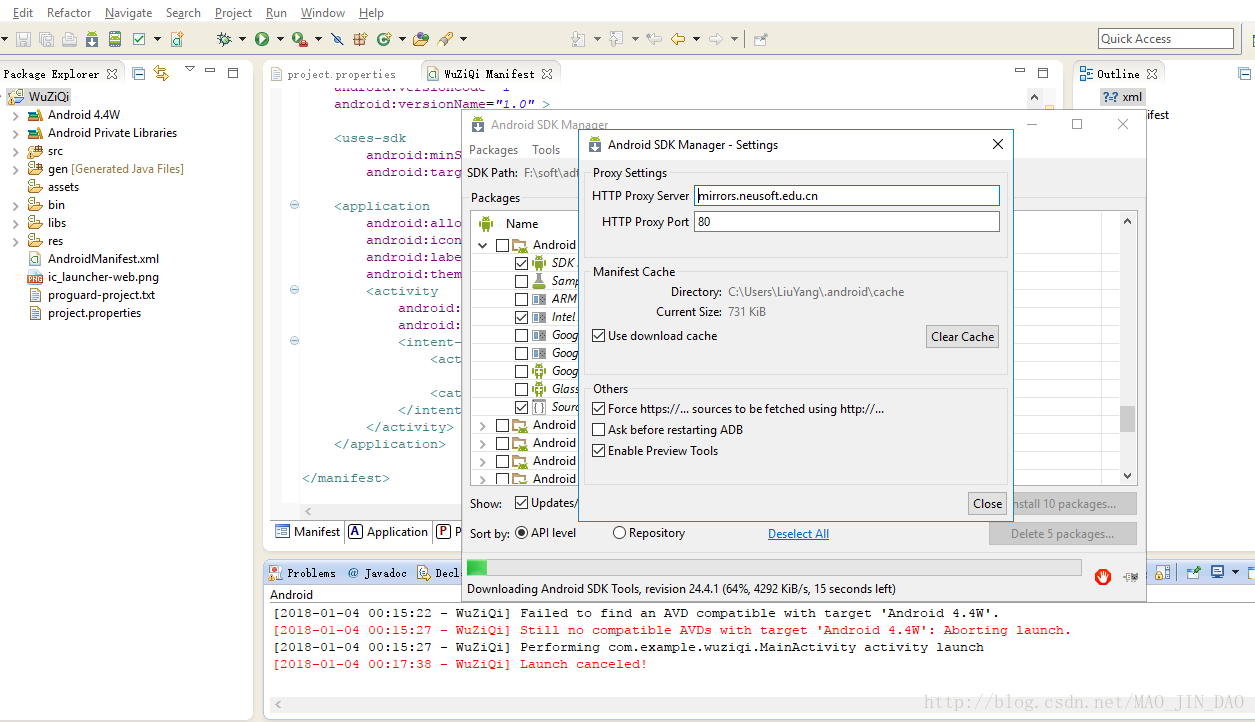The height and width of the screenshot is (722, 1255).
Task: Open the Debug button dropdown arrow
Action: click(241, 39)
